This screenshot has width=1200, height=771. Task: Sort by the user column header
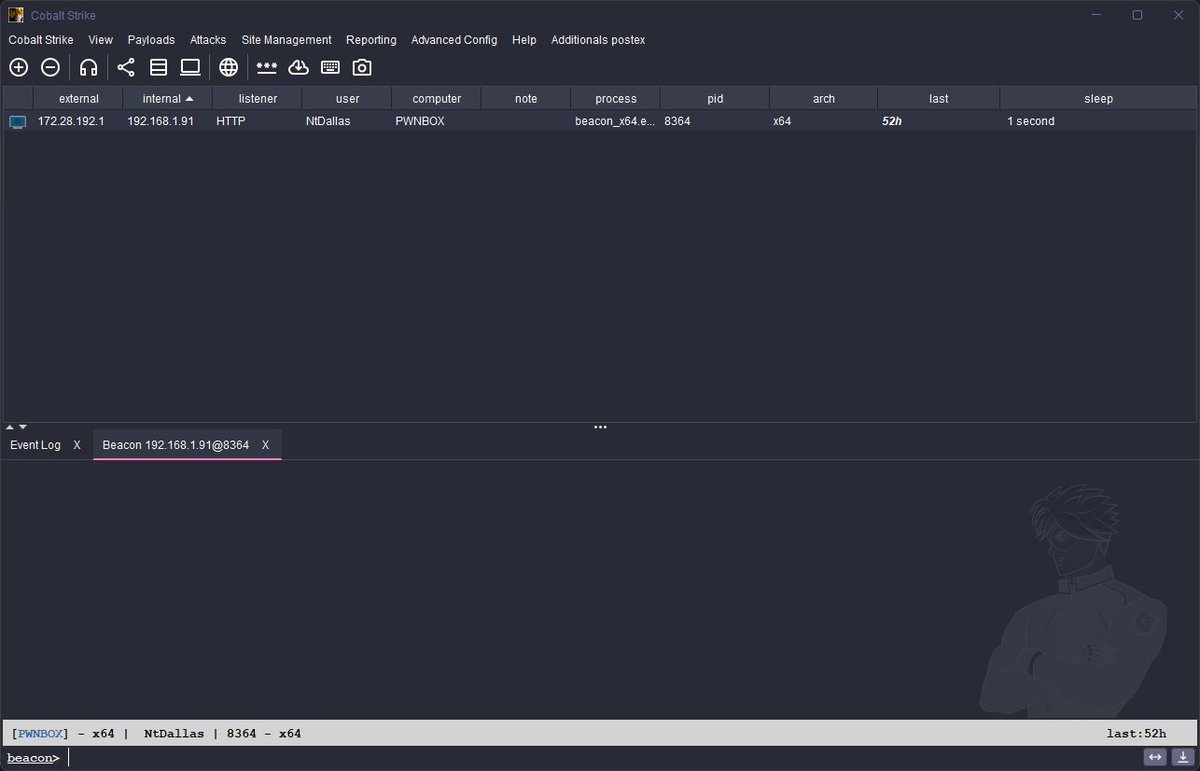[x=347, y=98]
